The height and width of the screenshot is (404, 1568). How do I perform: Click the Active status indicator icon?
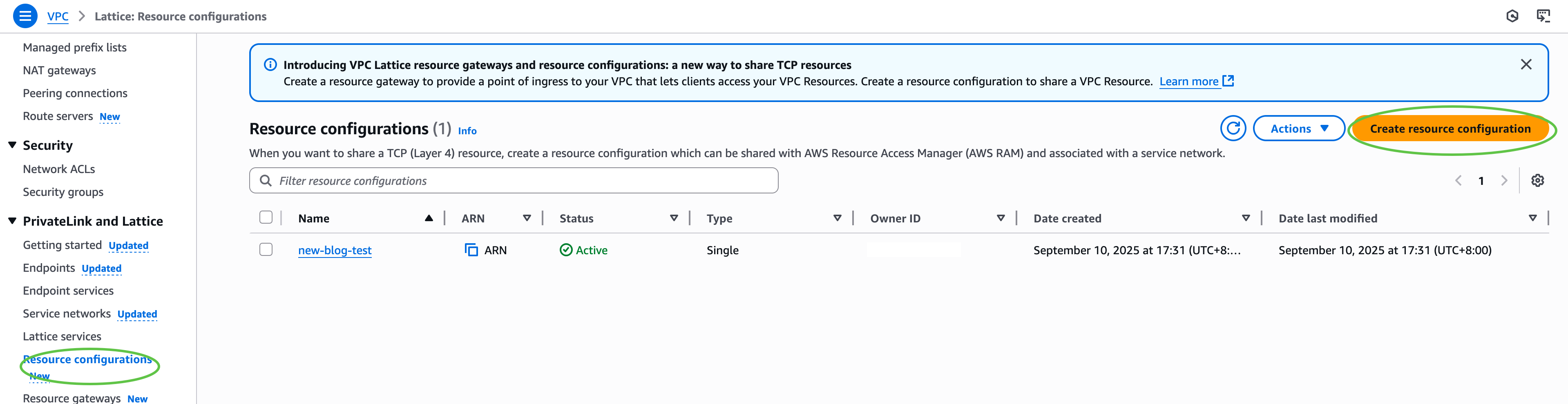pos(565,250)
